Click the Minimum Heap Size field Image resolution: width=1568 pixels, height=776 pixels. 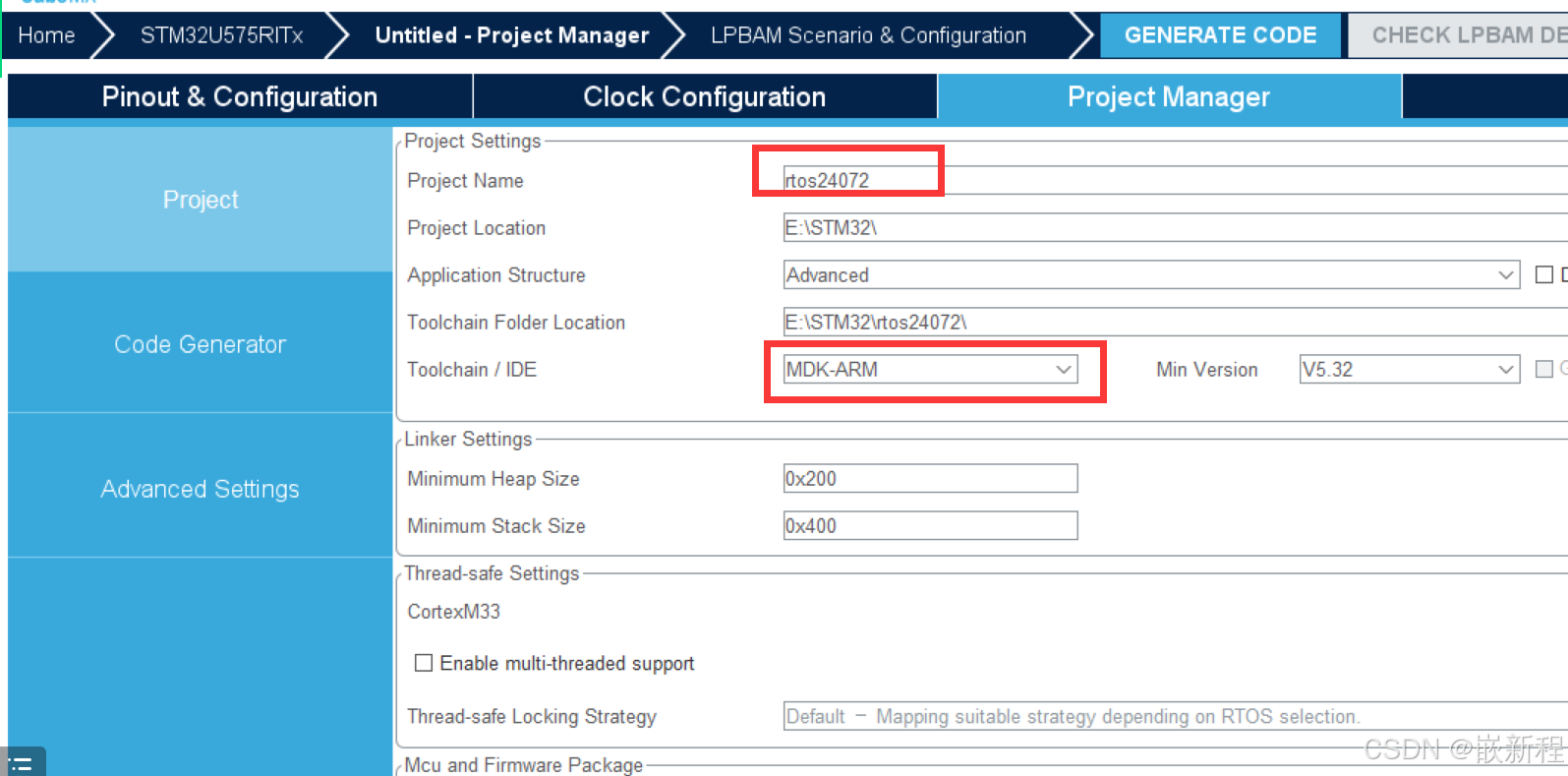(930, 479)
